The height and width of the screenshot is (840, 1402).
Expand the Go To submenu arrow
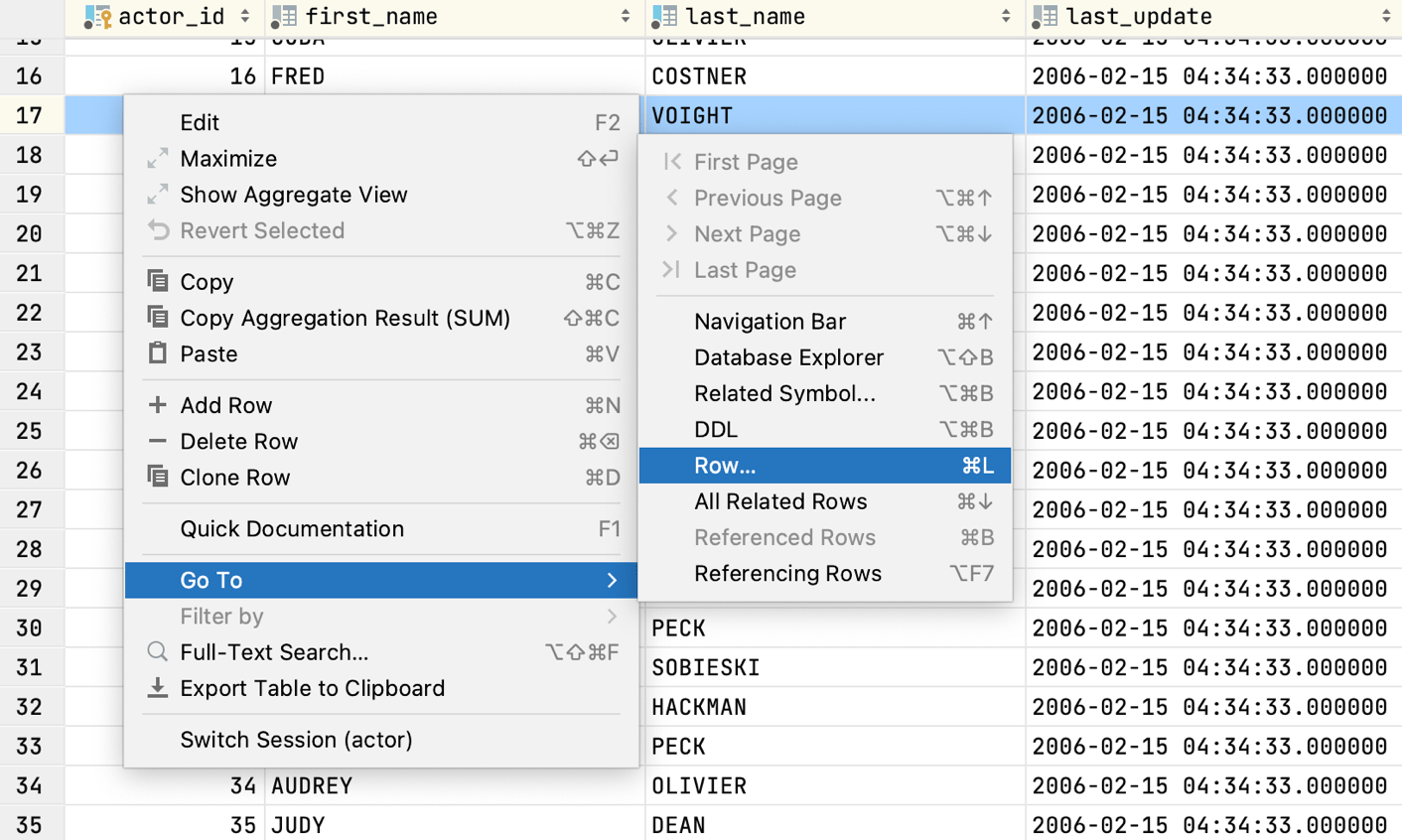click(612, 580)
